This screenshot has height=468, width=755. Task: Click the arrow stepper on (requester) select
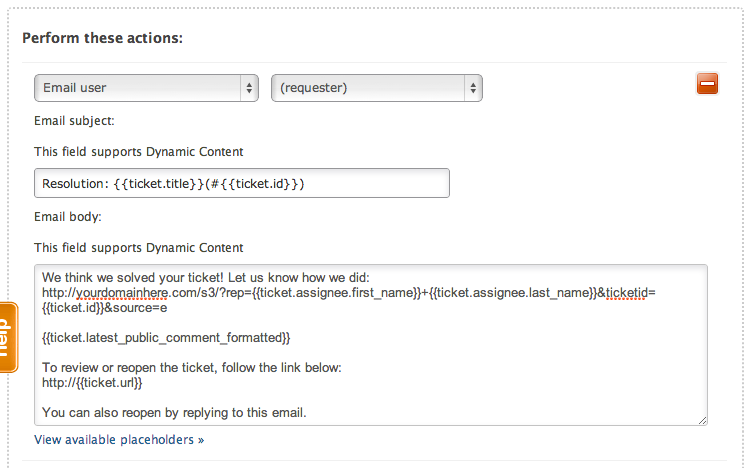(472, 88)
